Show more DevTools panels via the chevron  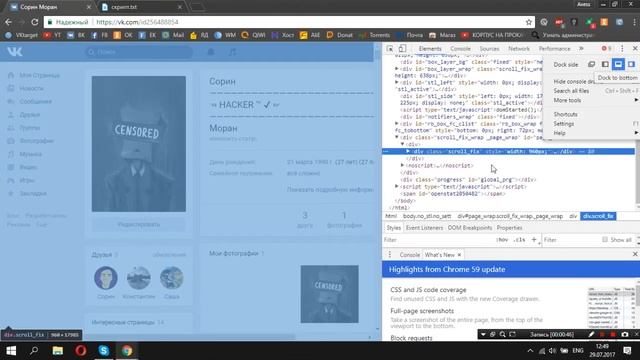click(x=581, y=49)
